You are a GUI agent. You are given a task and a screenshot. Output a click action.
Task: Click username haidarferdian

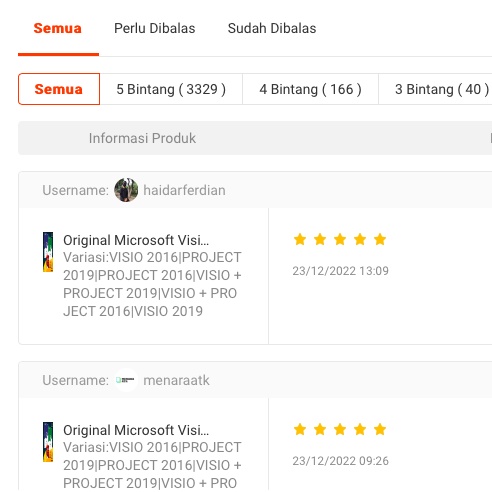[x=184, y=190]
